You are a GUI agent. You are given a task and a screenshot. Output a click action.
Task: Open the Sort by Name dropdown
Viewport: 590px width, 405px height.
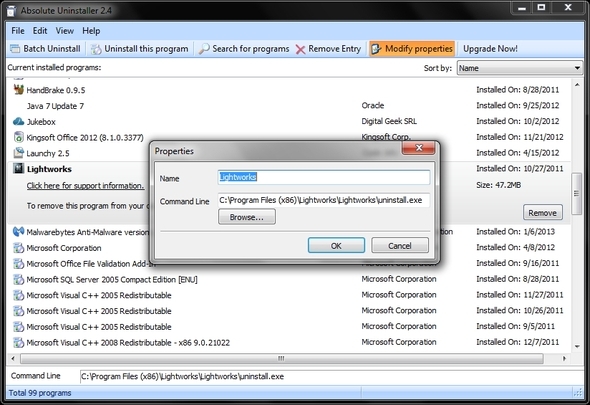coord(519,68)
